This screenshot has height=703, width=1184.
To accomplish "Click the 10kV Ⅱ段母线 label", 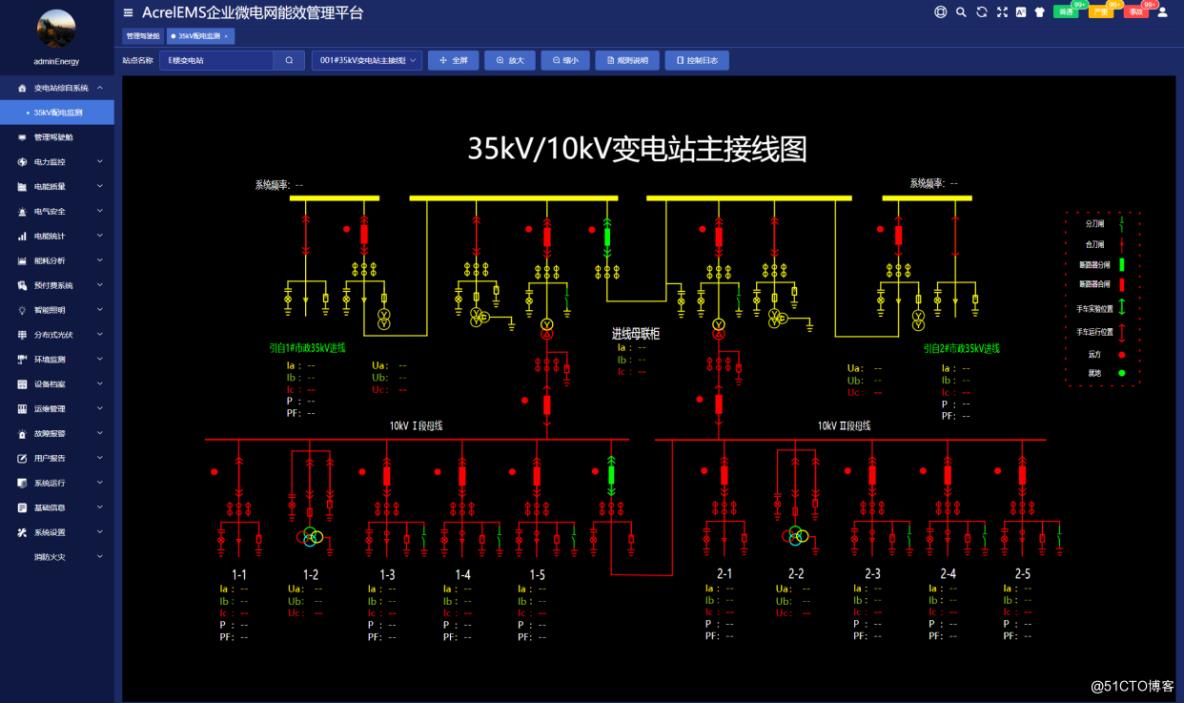I will tap(844, 426).
